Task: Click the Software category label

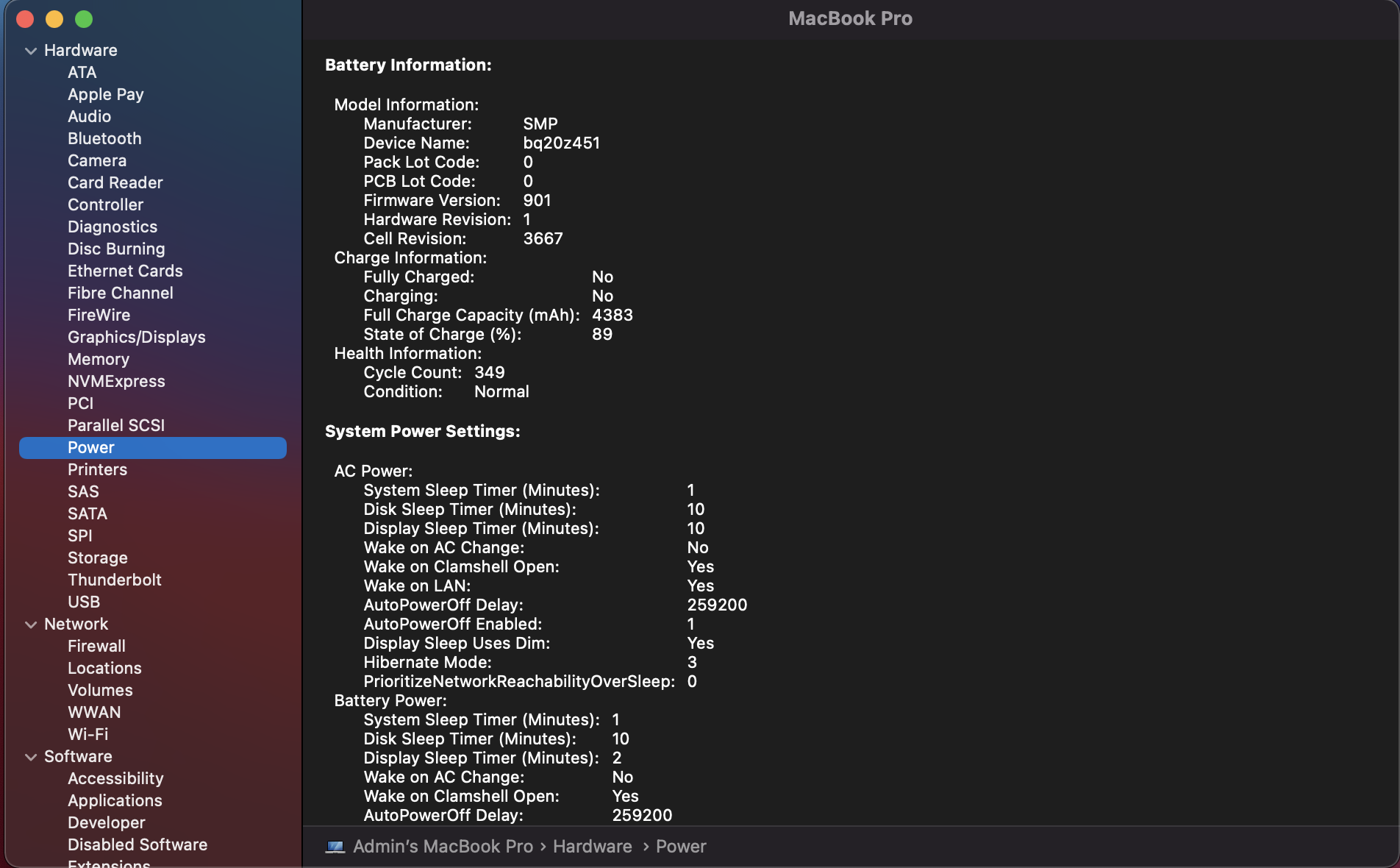Action: 78,756
